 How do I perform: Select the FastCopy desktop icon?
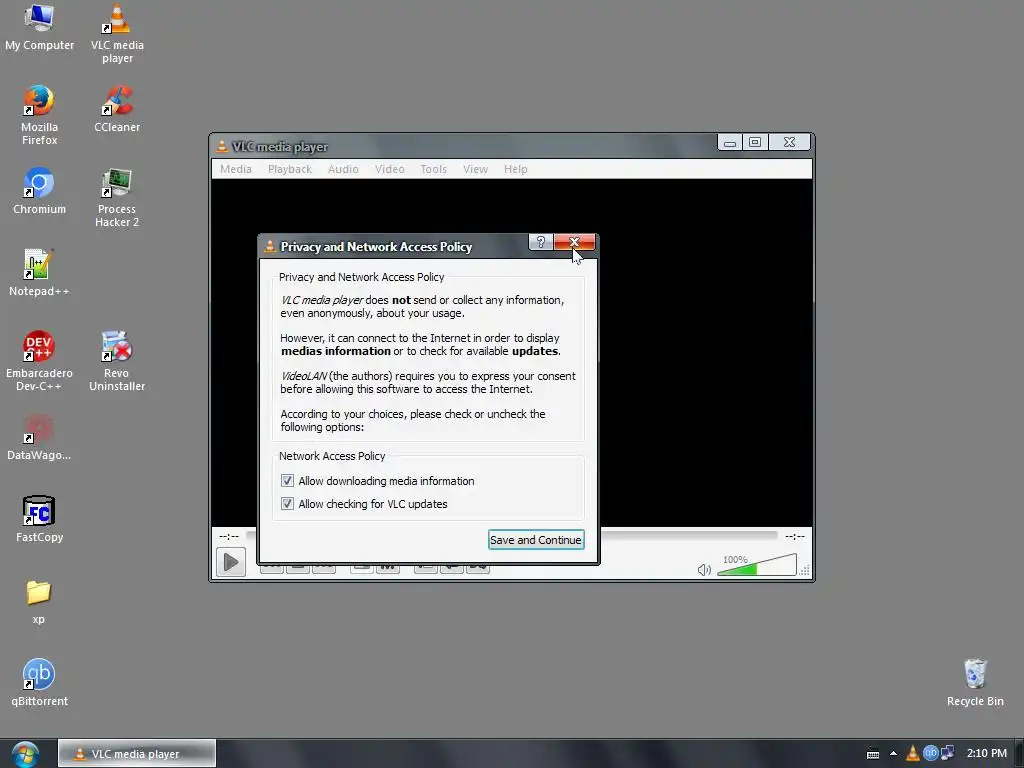click(x=39, y=519)
